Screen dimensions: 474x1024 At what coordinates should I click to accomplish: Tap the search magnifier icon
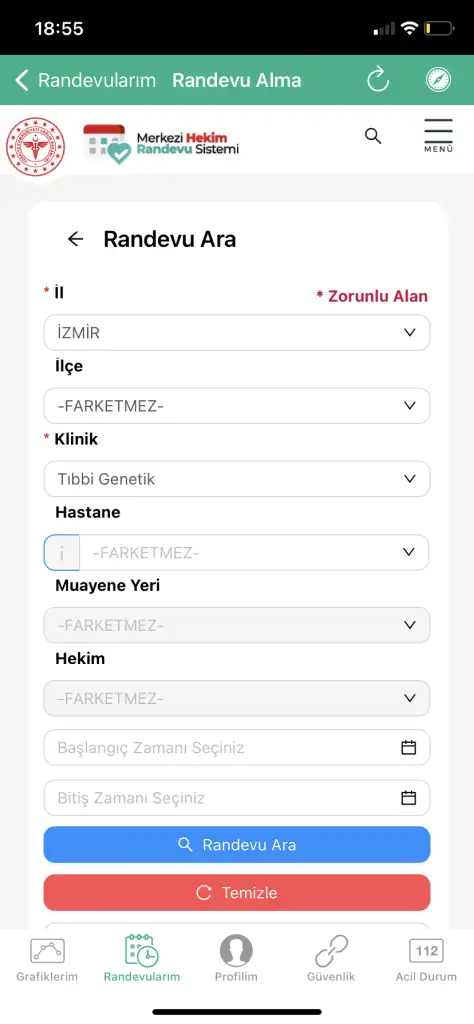click(373, 136)
